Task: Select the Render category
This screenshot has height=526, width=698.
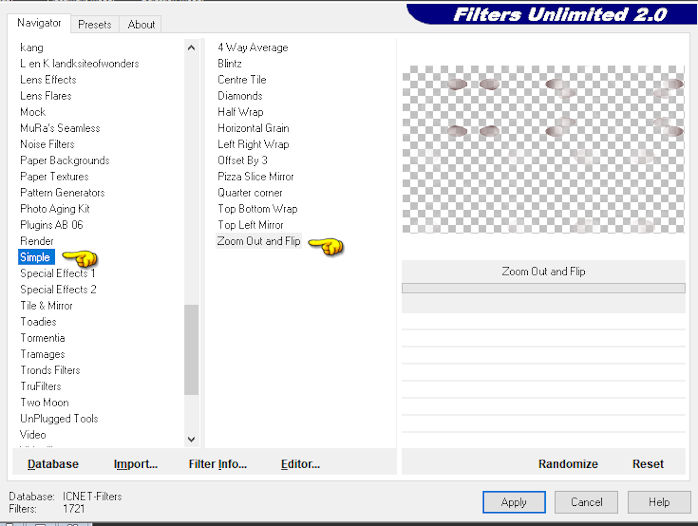Action: (x=37, y=241)
